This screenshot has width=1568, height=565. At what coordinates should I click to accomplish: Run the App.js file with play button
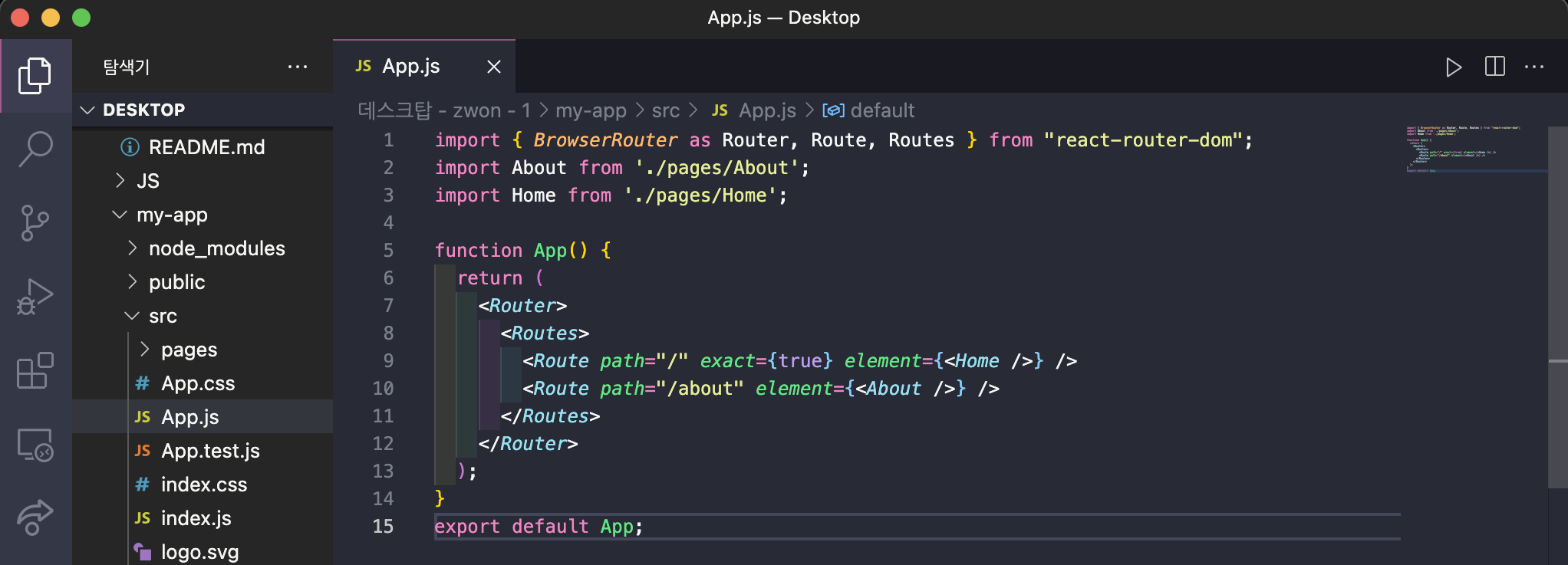pyautogui.click(x=1453, y=67)
